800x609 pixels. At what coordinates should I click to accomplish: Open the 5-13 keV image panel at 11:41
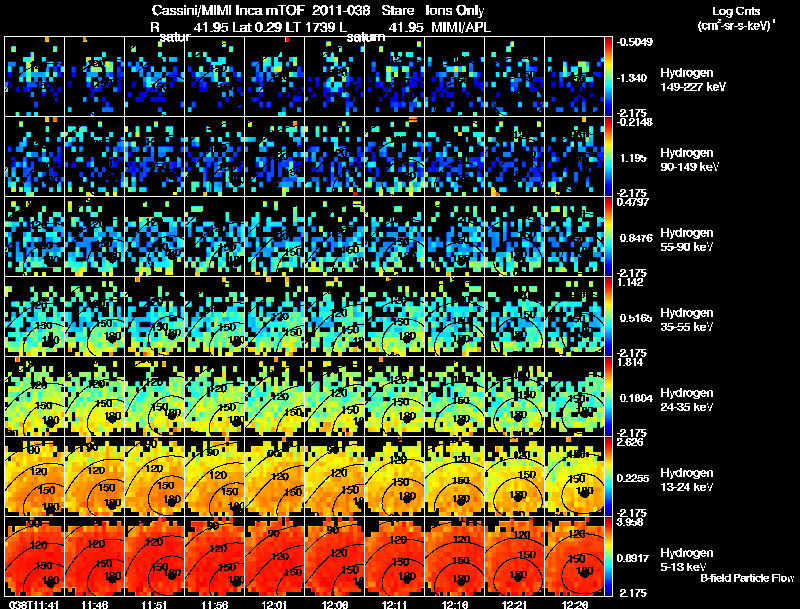35,556
